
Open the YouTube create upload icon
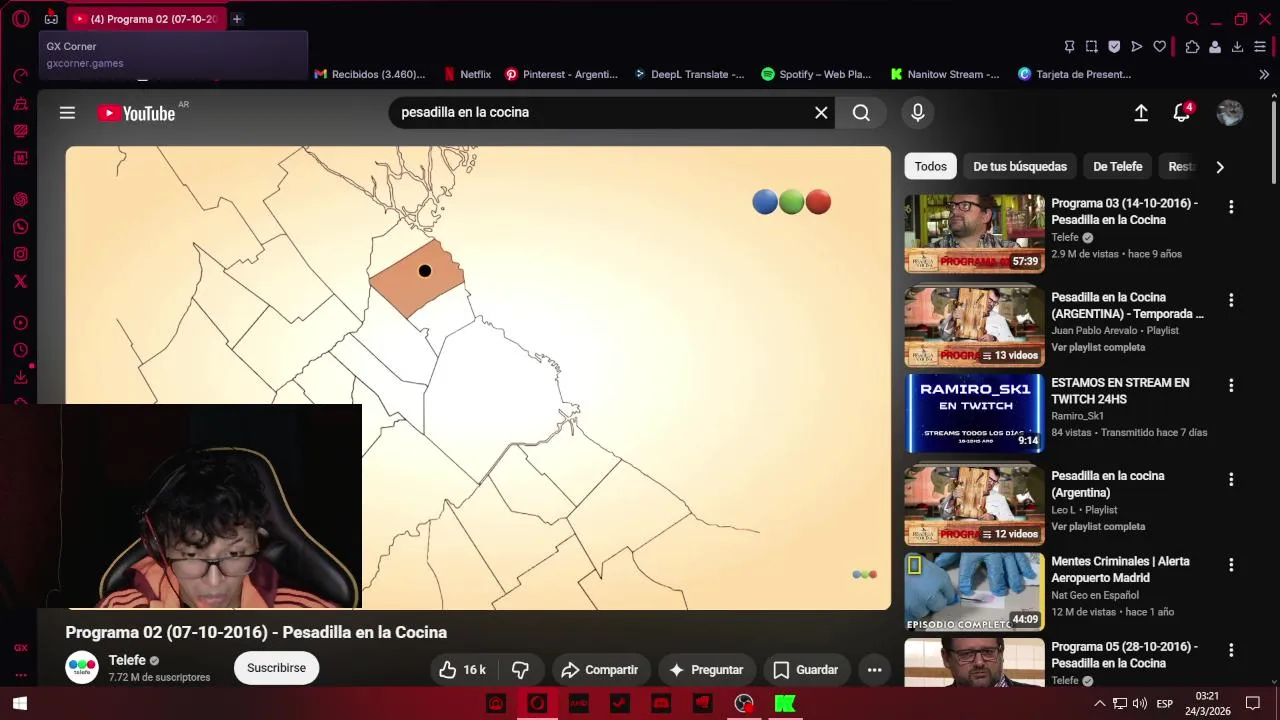[1141, 113]
